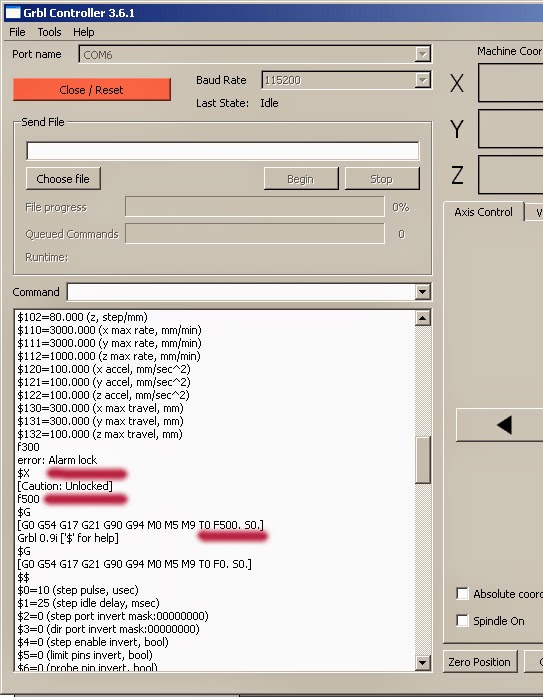The width and height of the screenshot is (543, 697).
Task: Expand the Port name COM6 dropdown
Action: [423, 54]
